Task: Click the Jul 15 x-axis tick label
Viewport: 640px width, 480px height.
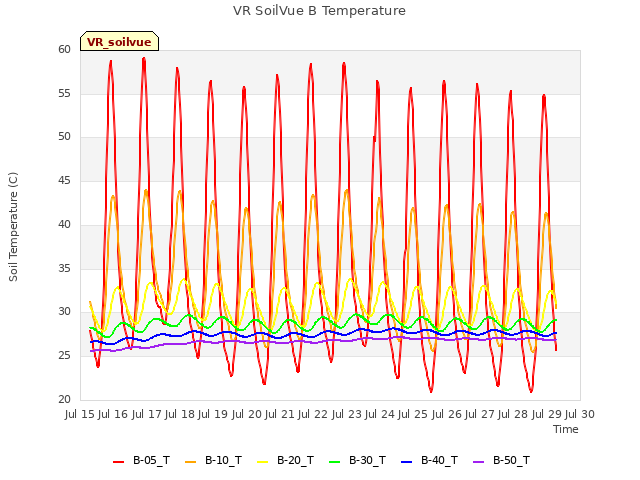Action: 80,415
